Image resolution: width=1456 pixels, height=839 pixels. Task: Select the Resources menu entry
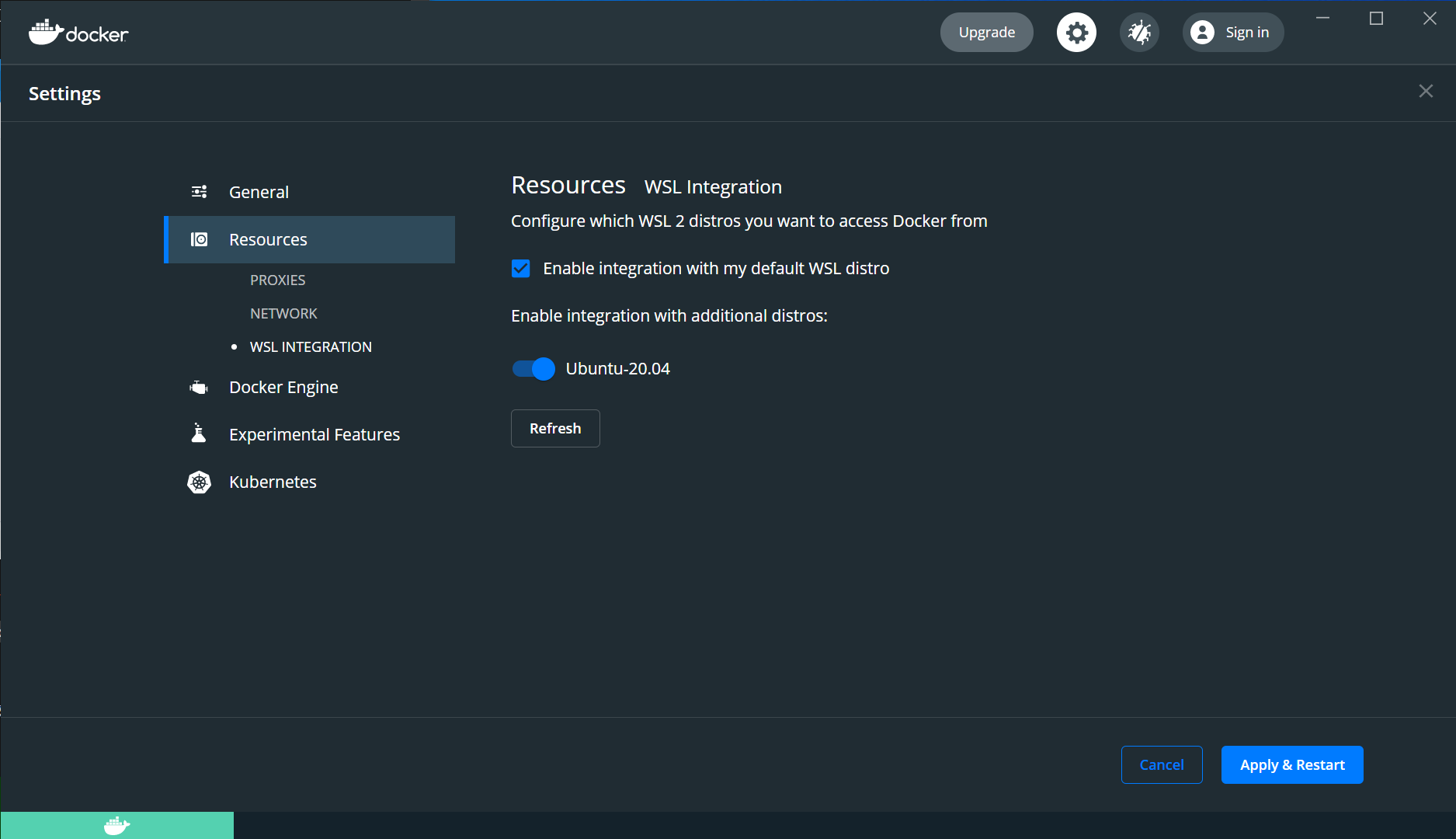tap(268, 239)
